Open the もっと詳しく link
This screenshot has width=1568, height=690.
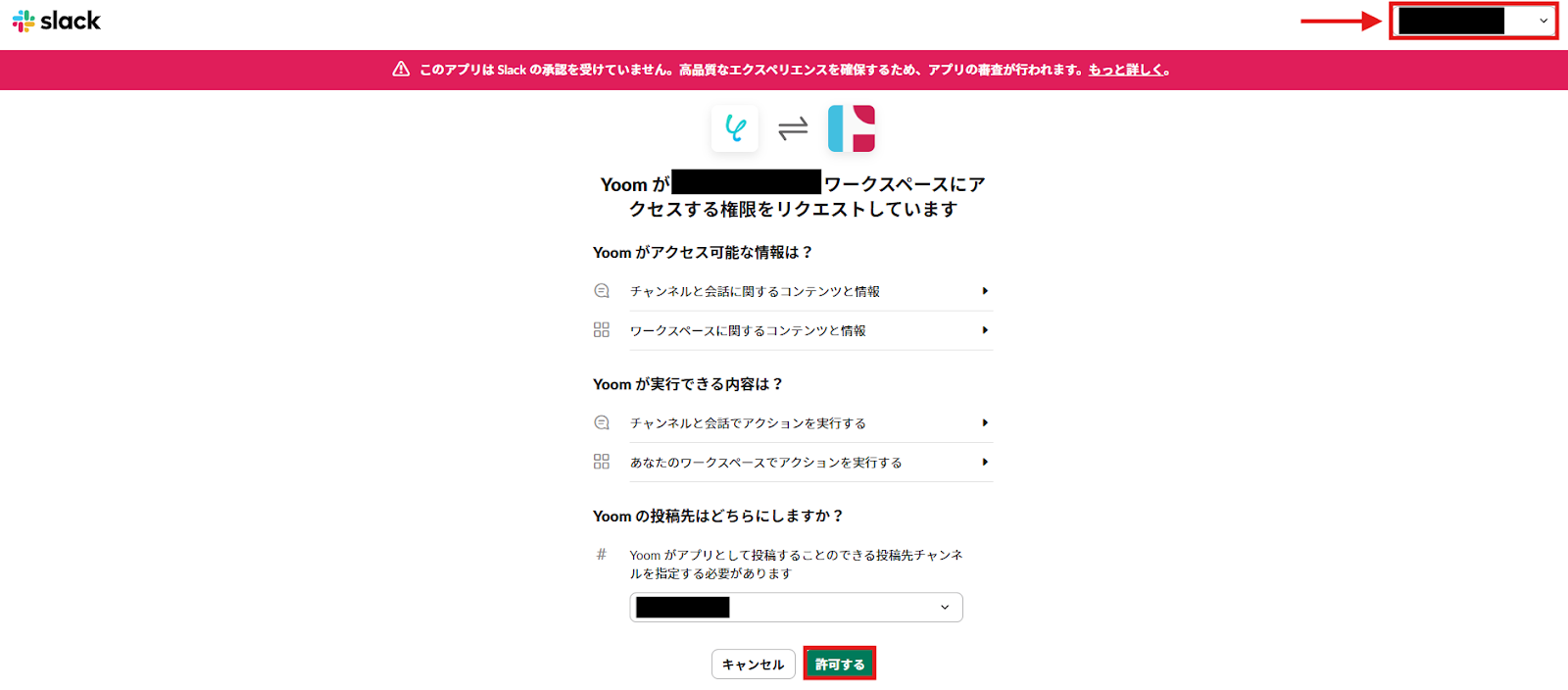click(1127, 70)
